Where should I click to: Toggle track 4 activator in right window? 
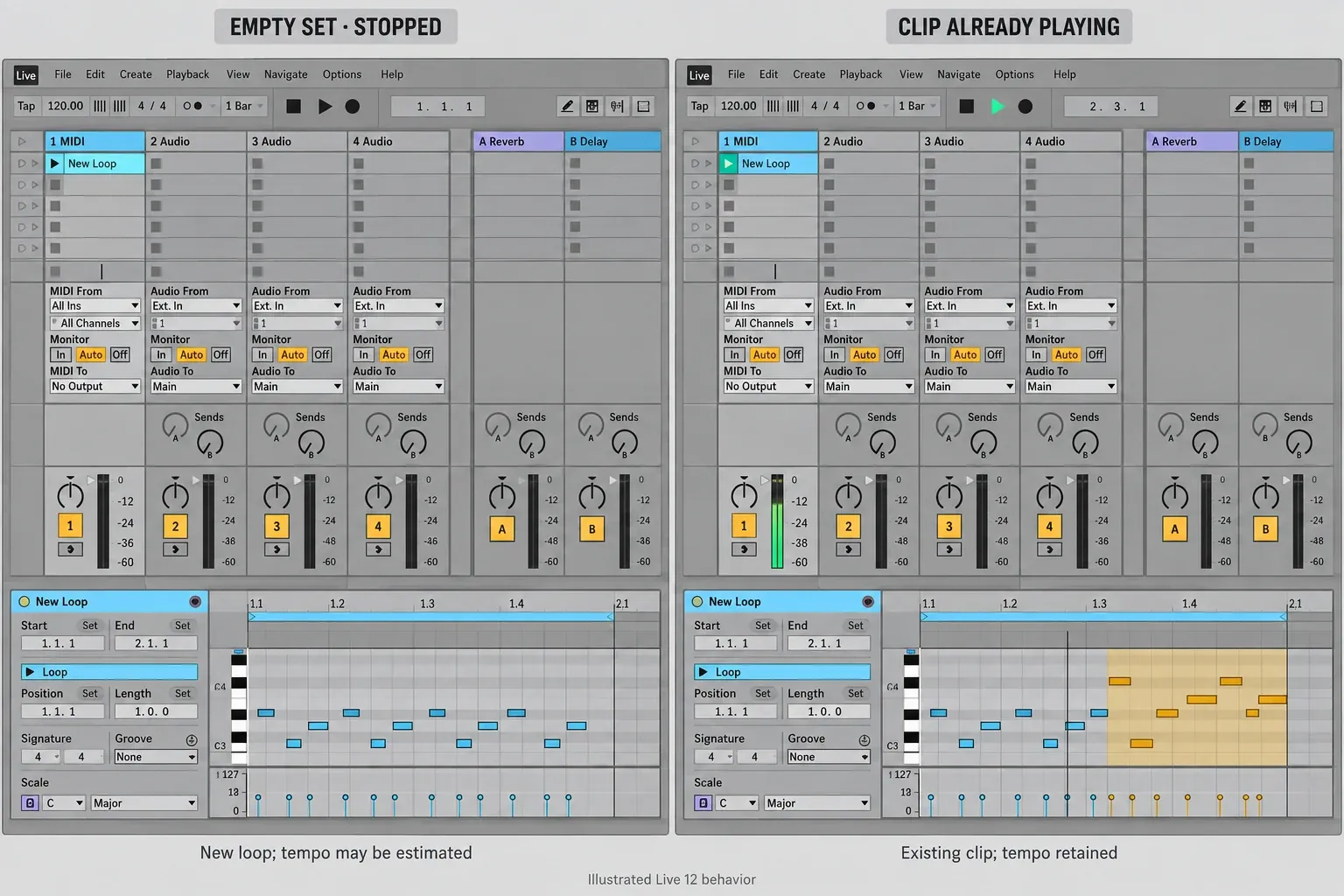[x=1049, y=526]
